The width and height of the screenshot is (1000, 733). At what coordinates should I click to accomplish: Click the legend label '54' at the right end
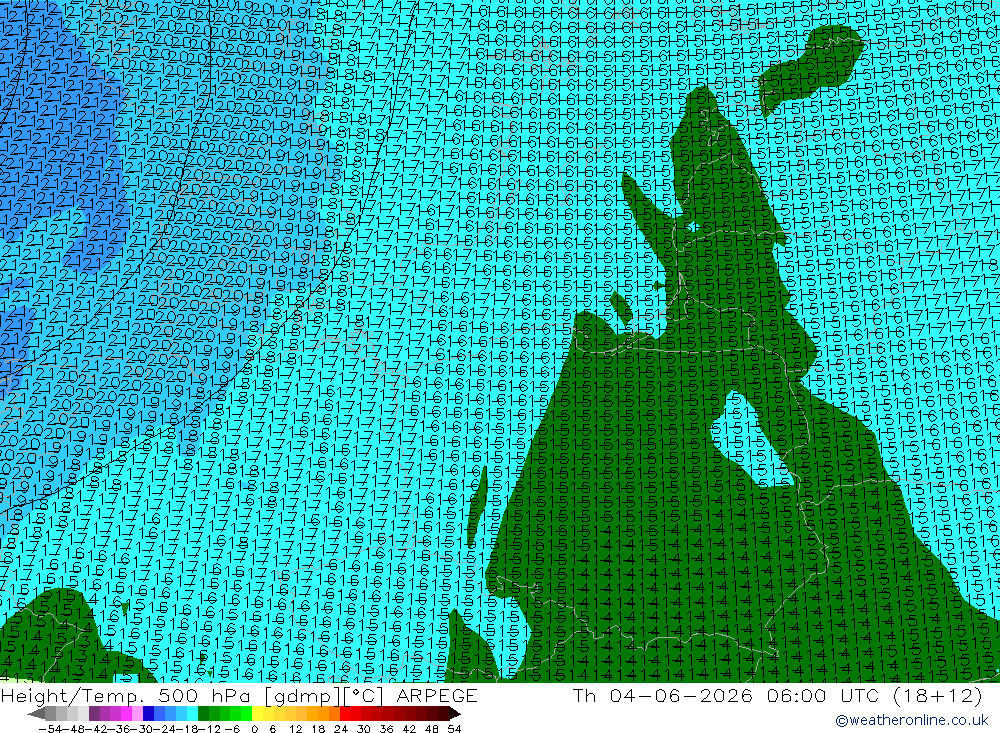pos(454,729)
